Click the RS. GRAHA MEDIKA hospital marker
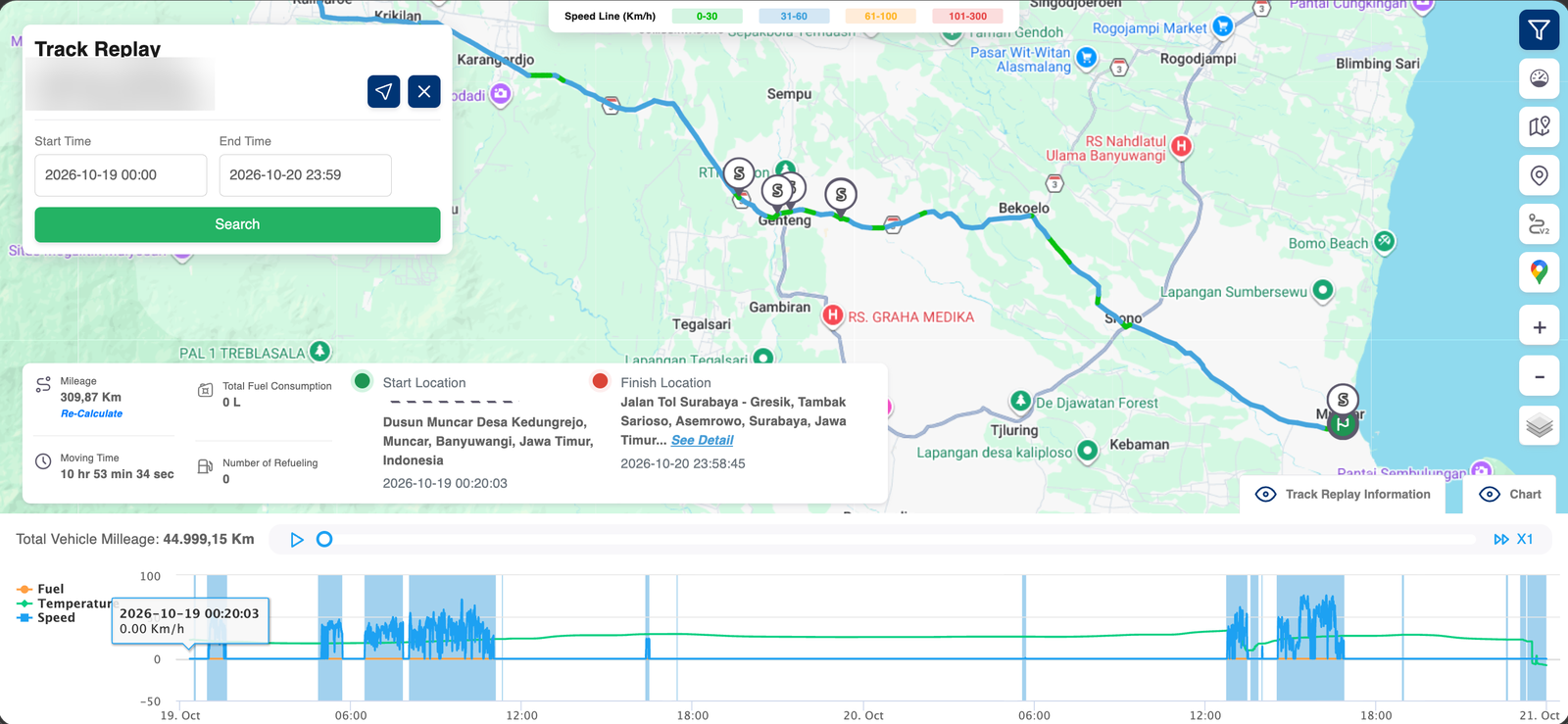 [x=832, y=315]
